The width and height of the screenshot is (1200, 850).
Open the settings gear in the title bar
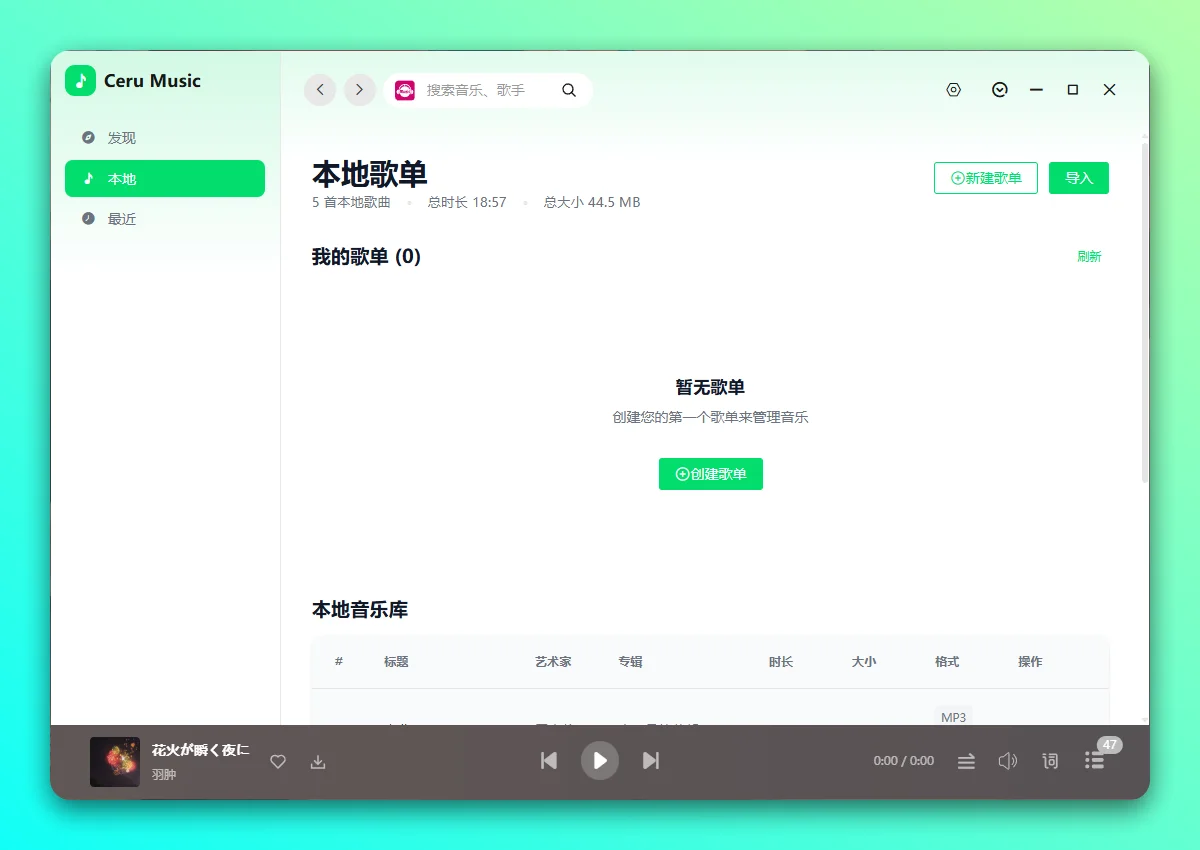coord(953,89)
